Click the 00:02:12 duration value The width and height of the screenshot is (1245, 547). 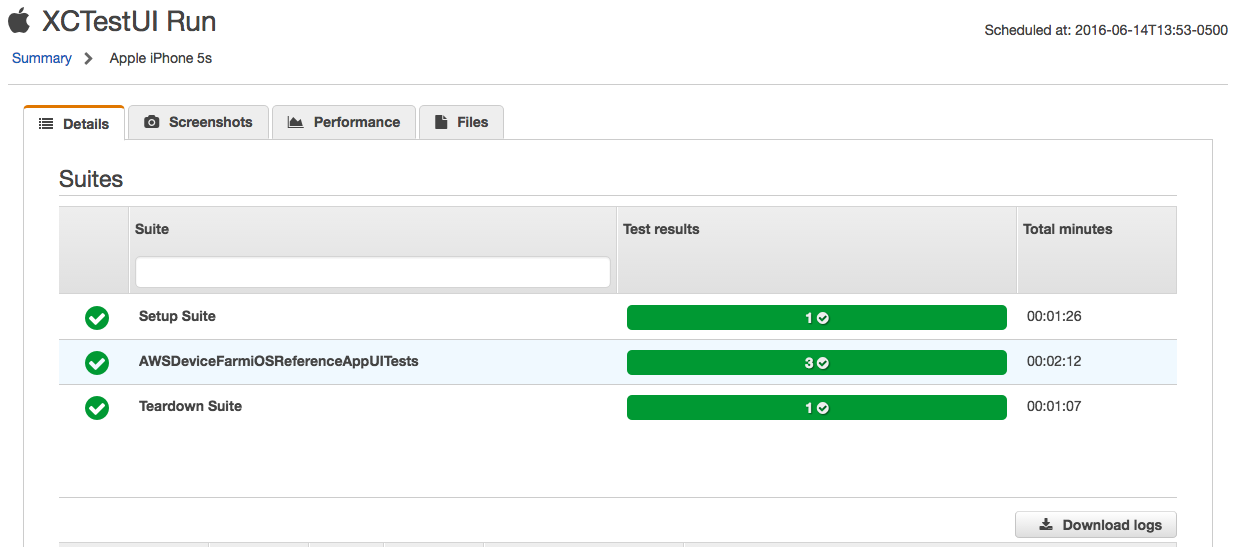[x=1054, y=361]
